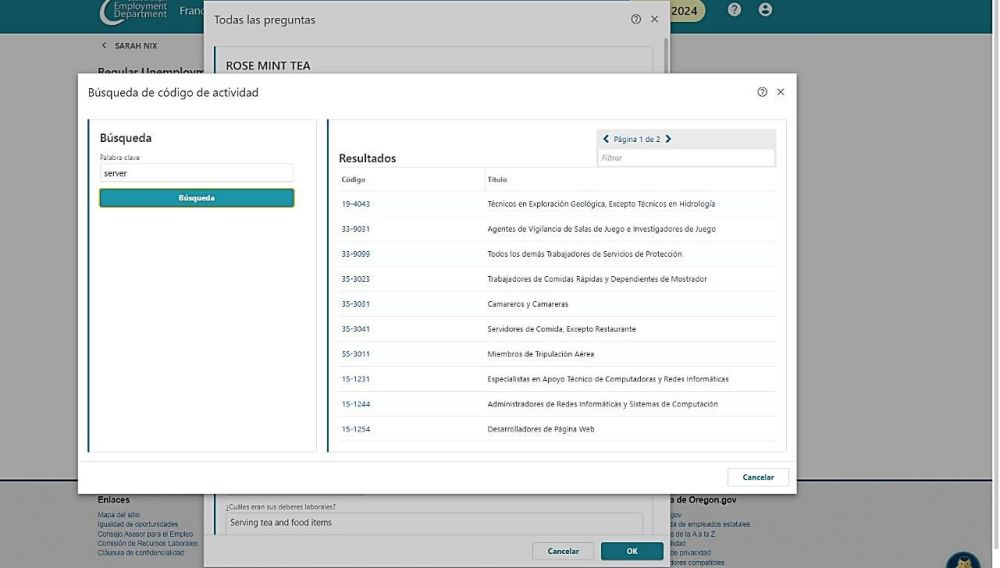Click the previous page arrow in results
Screen dimensions: 1000x568
[x=606, y=139]
